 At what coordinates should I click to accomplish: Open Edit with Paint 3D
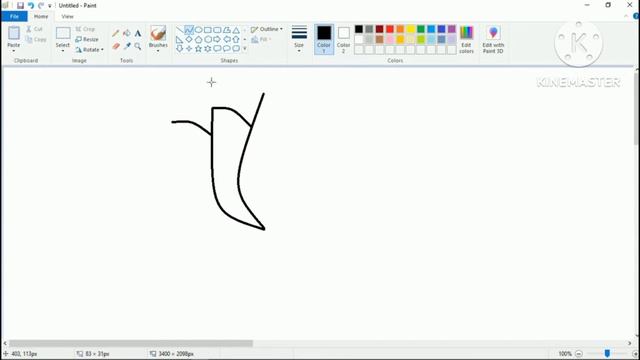click(493, 39)
